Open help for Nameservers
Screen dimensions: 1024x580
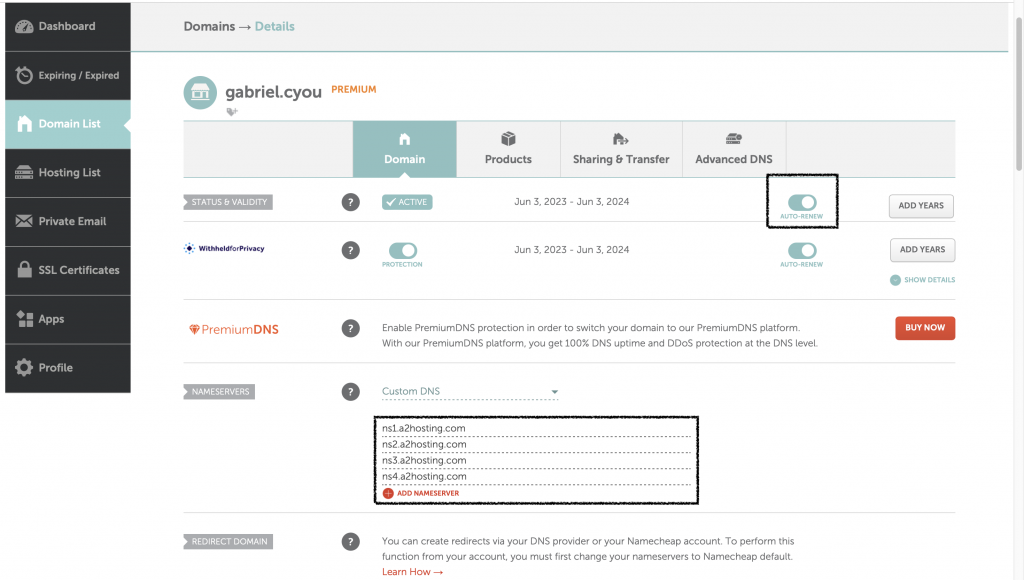(x=351, y=392)
